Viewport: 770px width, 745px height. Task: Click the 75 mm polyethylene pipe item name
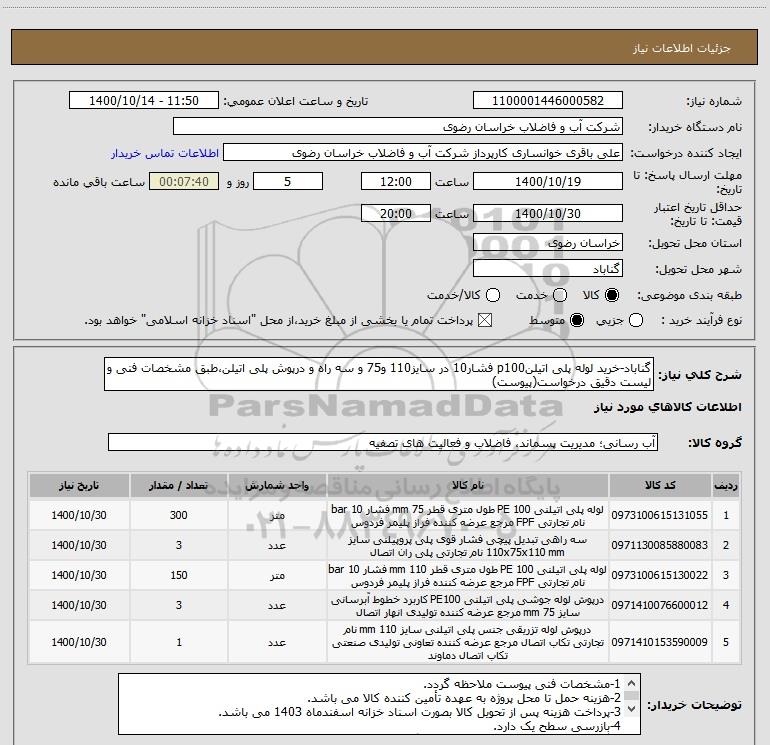[468, 516]
